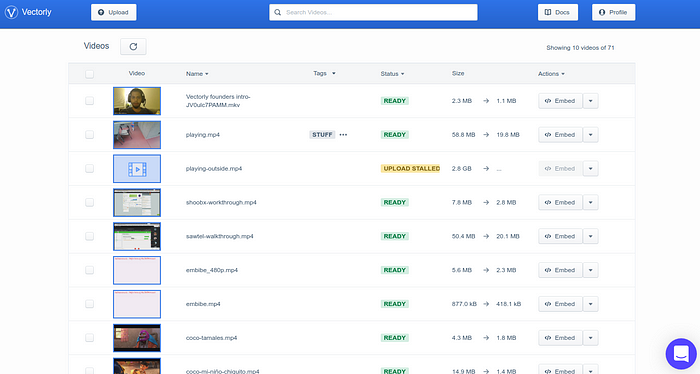
Task: Click the READY badge for playing.mp4
Action: click(395, 135)
